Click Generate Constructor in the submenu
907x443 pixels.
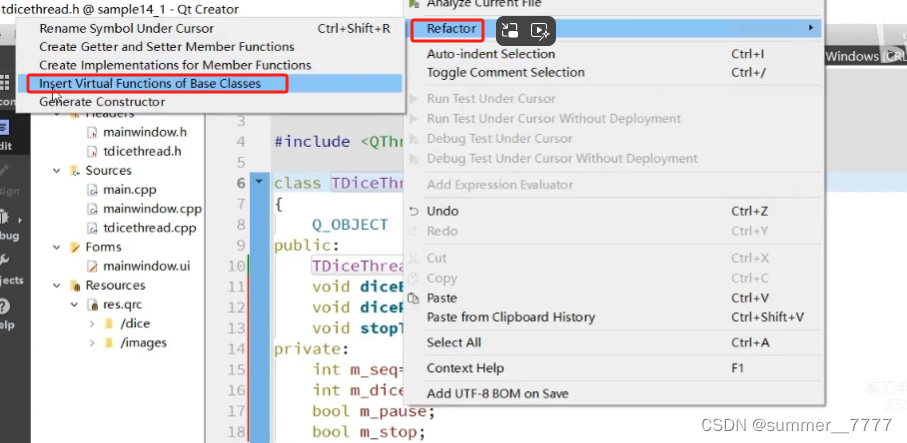[x=209, y=102]
